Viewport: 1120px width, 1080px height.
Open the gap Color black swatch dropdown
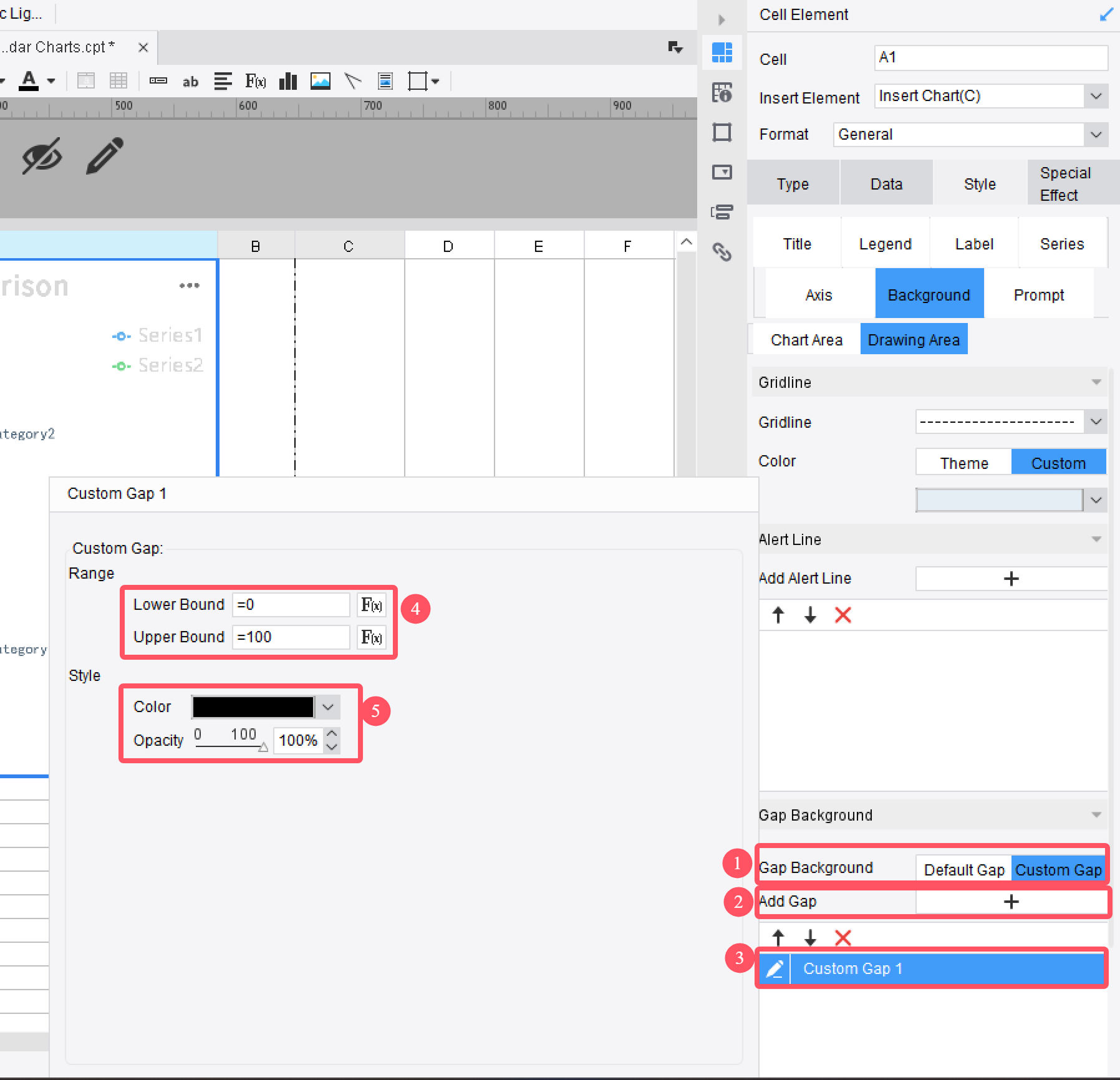[x=328, y=707]
